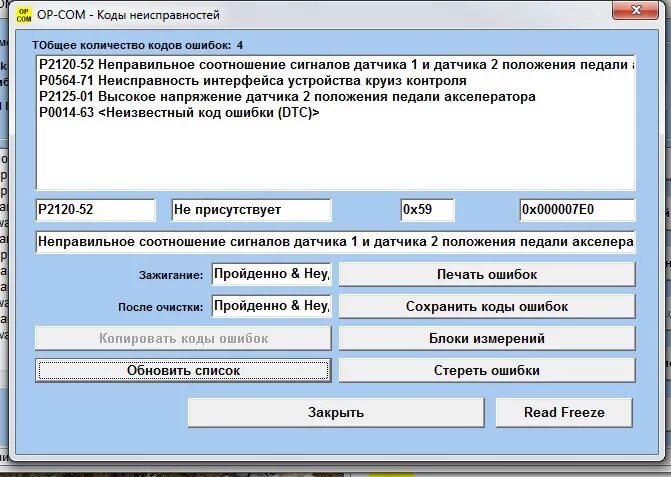Click the 'Копировать коды ошибок' button

pos(184,338)
